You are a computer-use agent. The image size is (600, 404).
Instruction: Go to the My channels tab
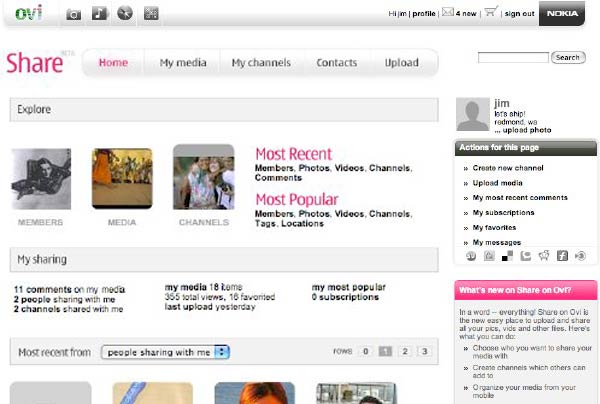tap(261, 63)
